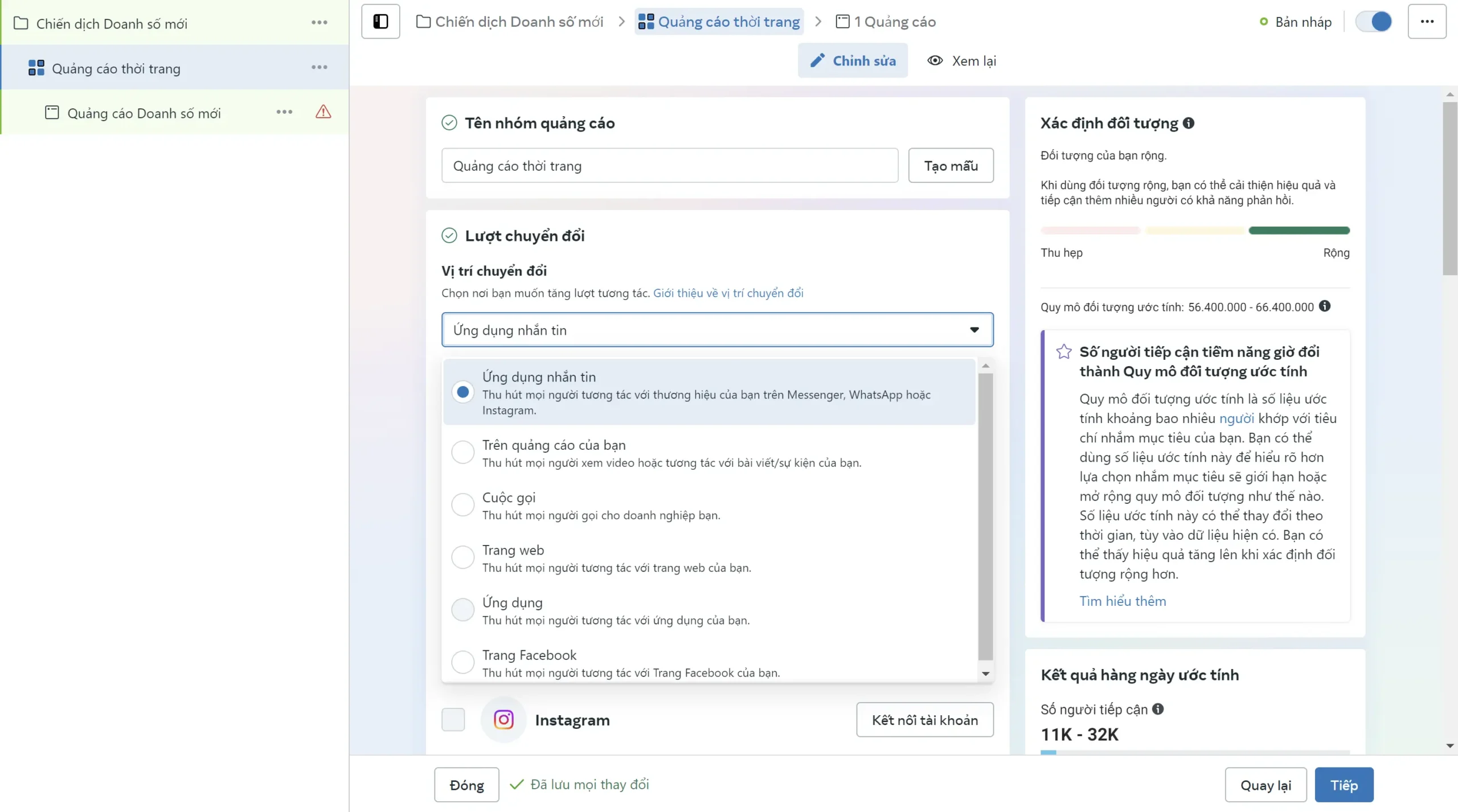This screenshot has width=1458, height=812.
Task: Select the Cuộc gọi radio option
Action: pyautogui.click(x=463, y=505)
